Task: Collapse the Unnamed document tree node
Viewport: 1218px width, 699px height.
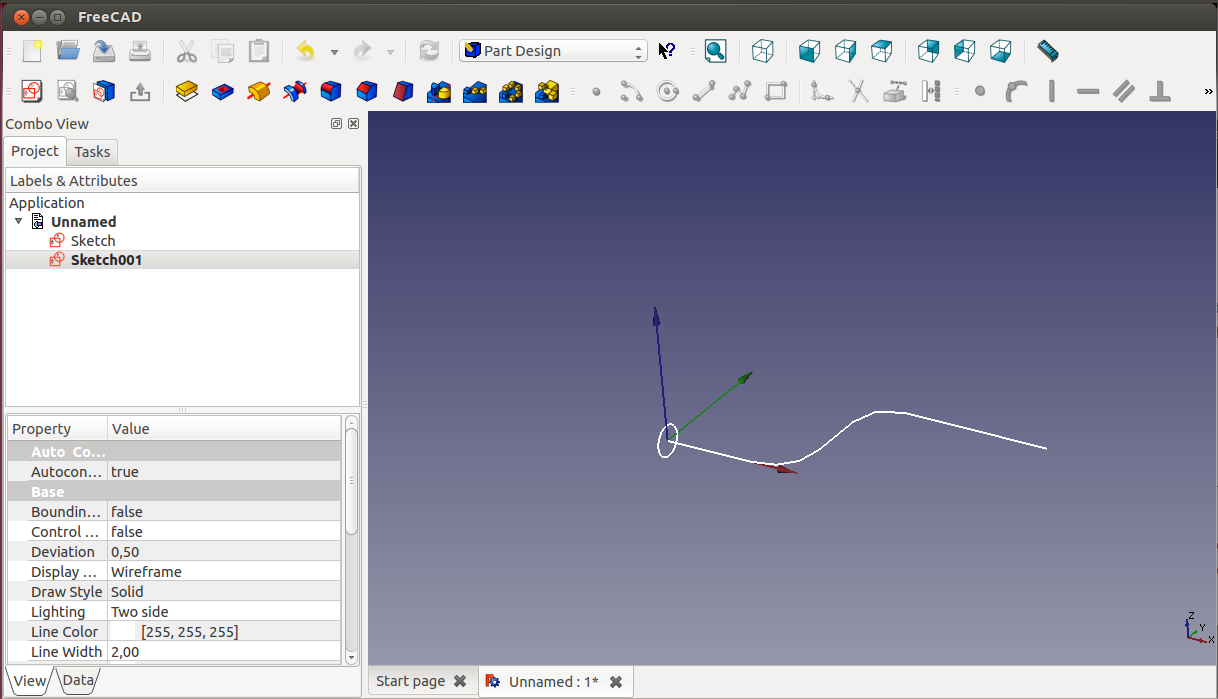Action: [18, 222]
